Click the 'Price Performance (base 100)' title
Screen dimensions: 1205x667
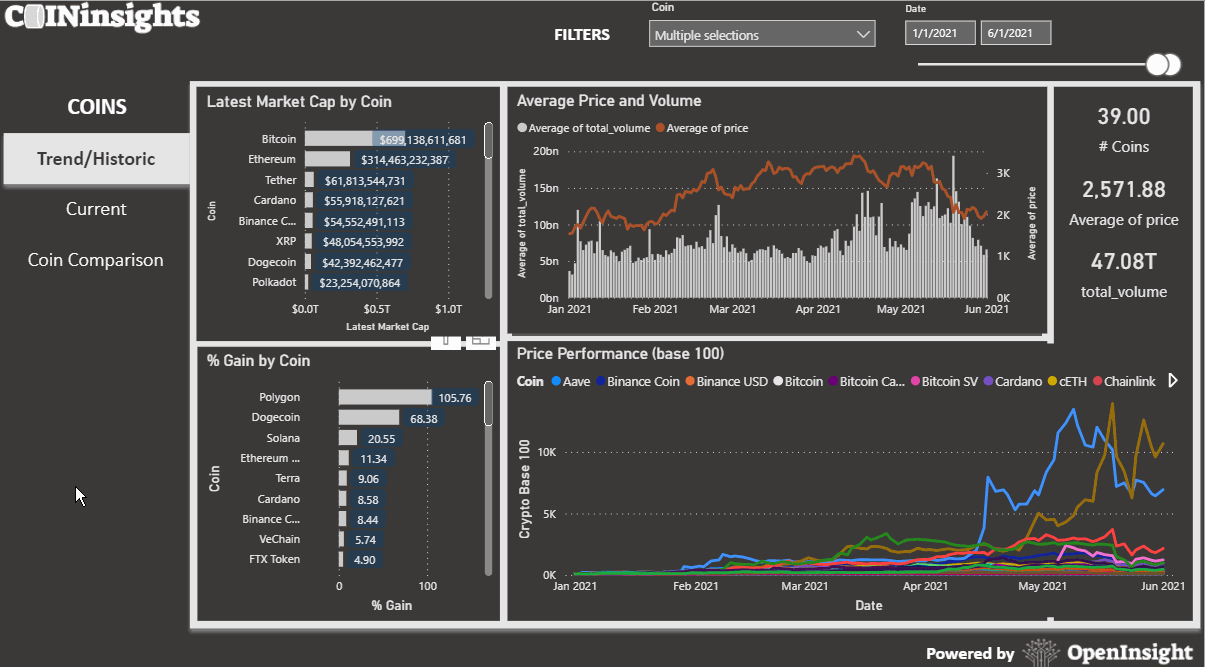tap(620, 353)
